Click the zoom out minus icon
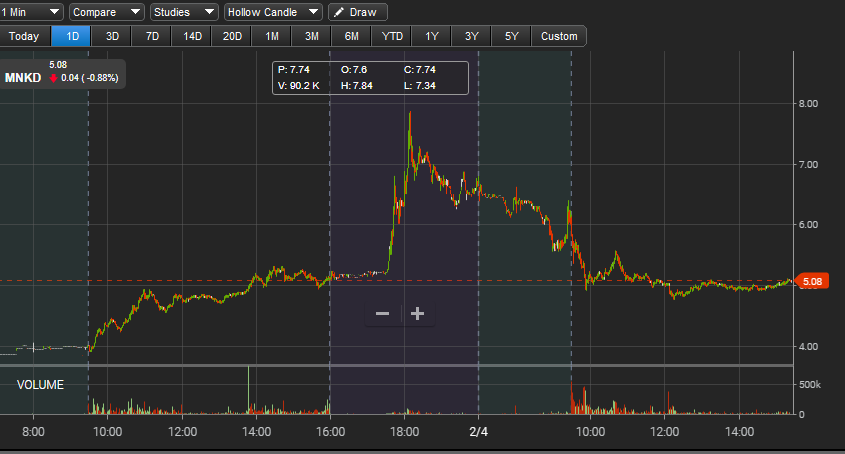845x454 pixels. 382,314
